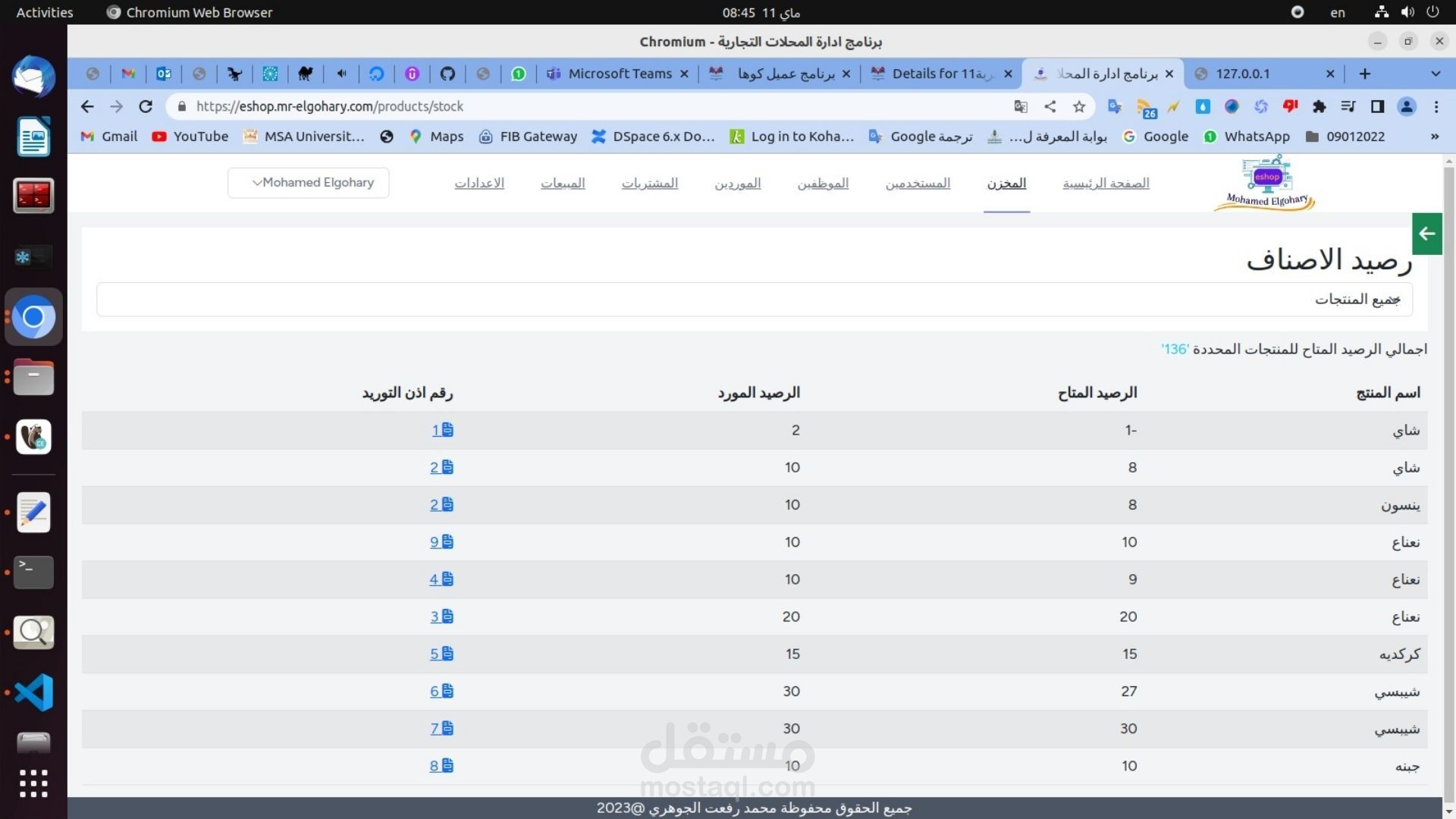Click the share page icon in address bar
1456x819 pixels.
[1050, 107]
